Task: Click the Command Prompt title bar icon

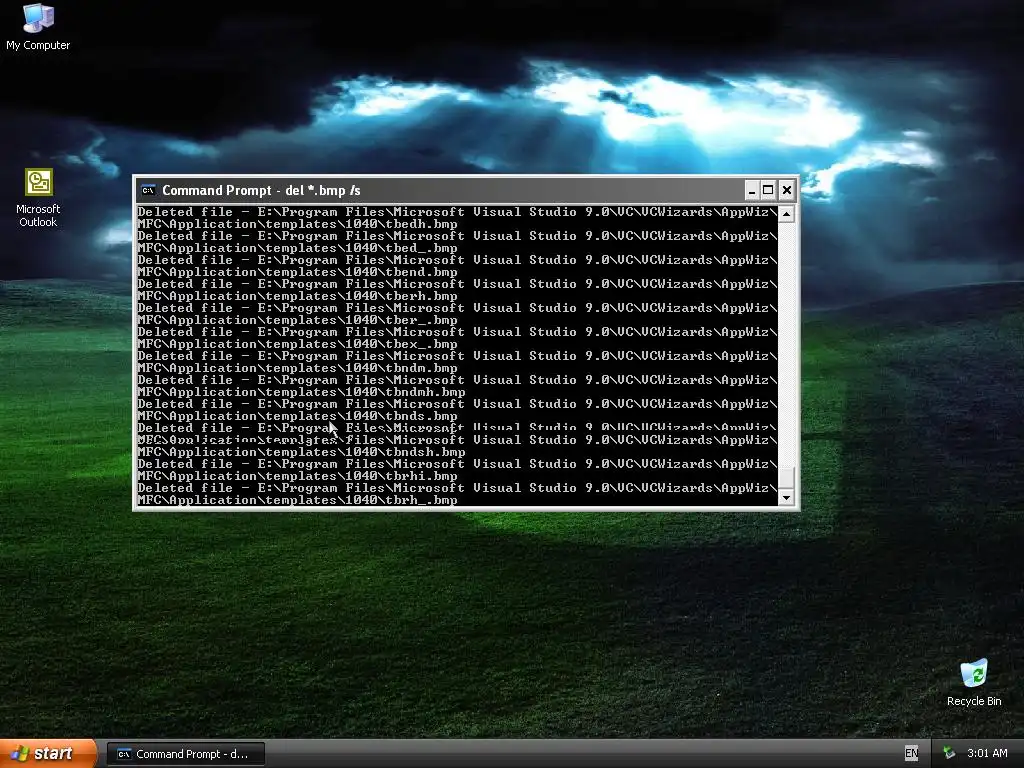Action: [149, 191]
